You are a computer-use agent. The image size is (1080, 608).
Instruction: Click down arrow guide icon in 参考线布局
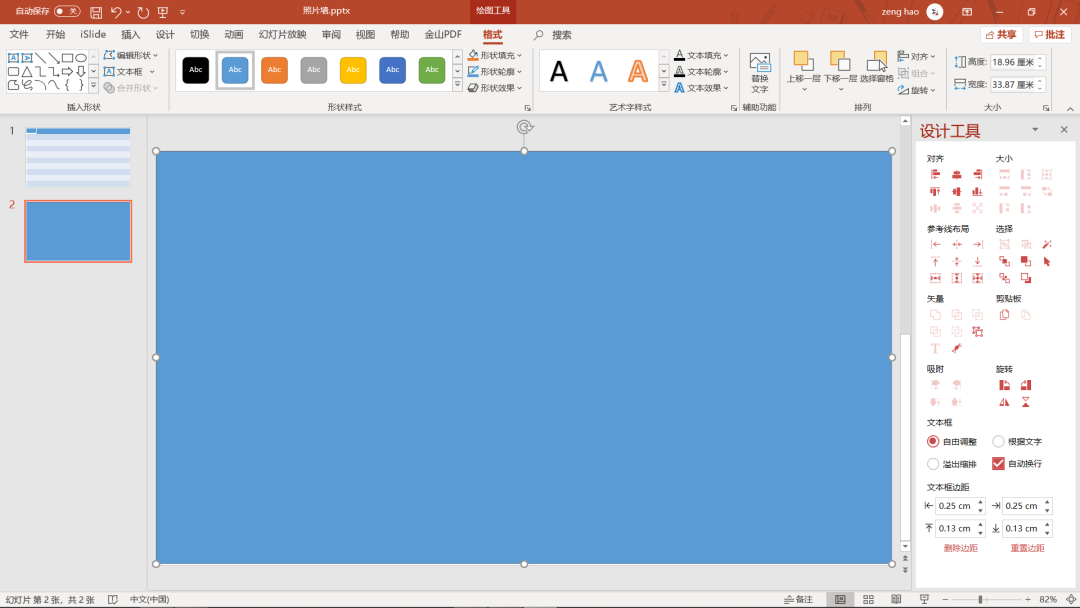pyautogui.click(x=977, y=262)
